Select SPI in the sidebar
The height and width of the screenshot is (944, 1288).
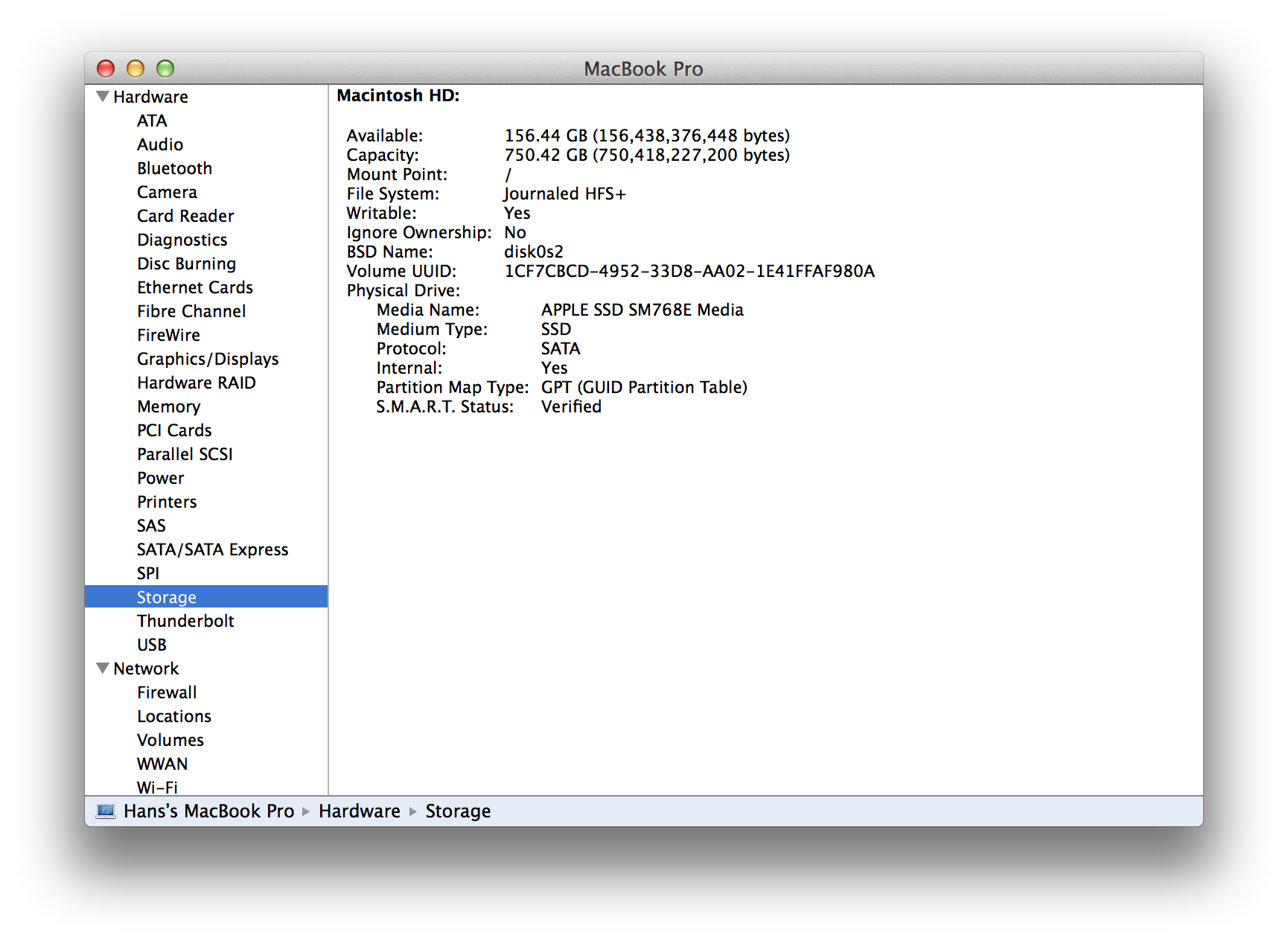148,573
